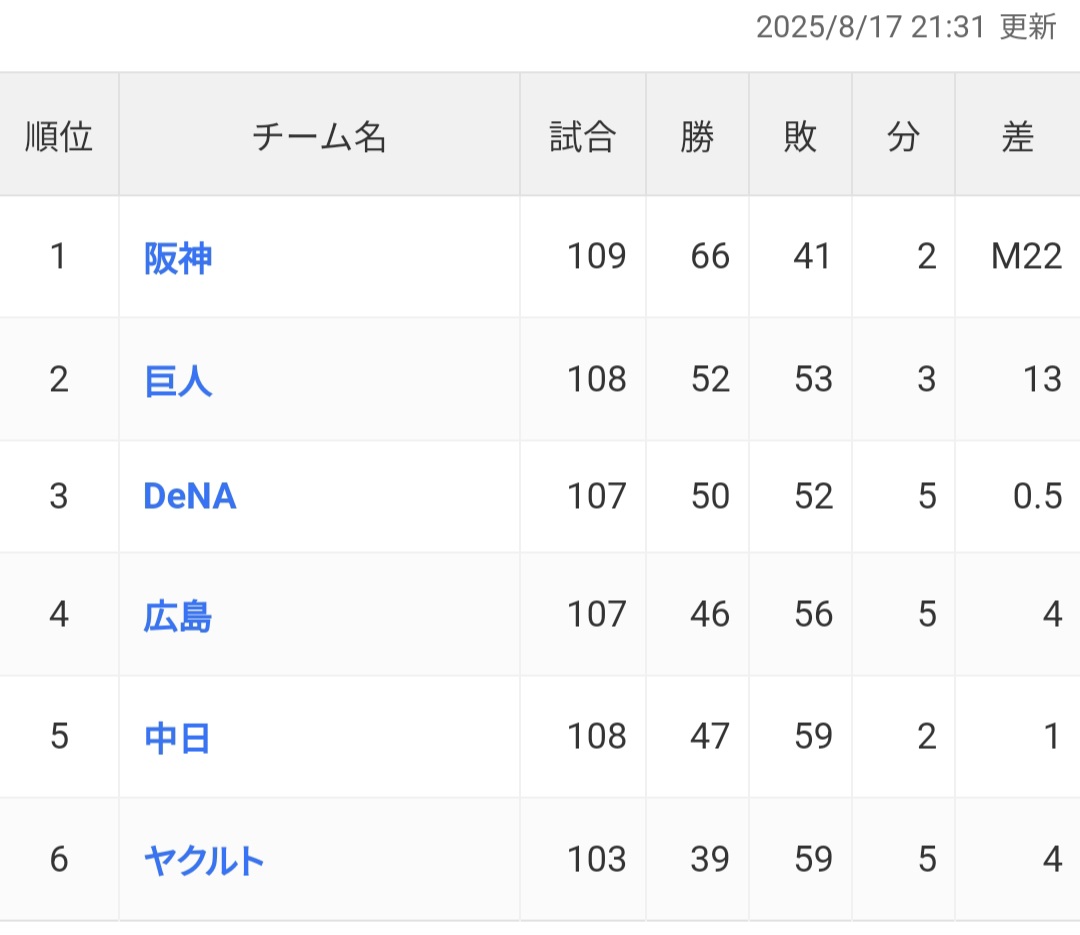This screenshot has height=935, width=1080.
Task: Click the 順位 column header
Action: coord(59,136)
